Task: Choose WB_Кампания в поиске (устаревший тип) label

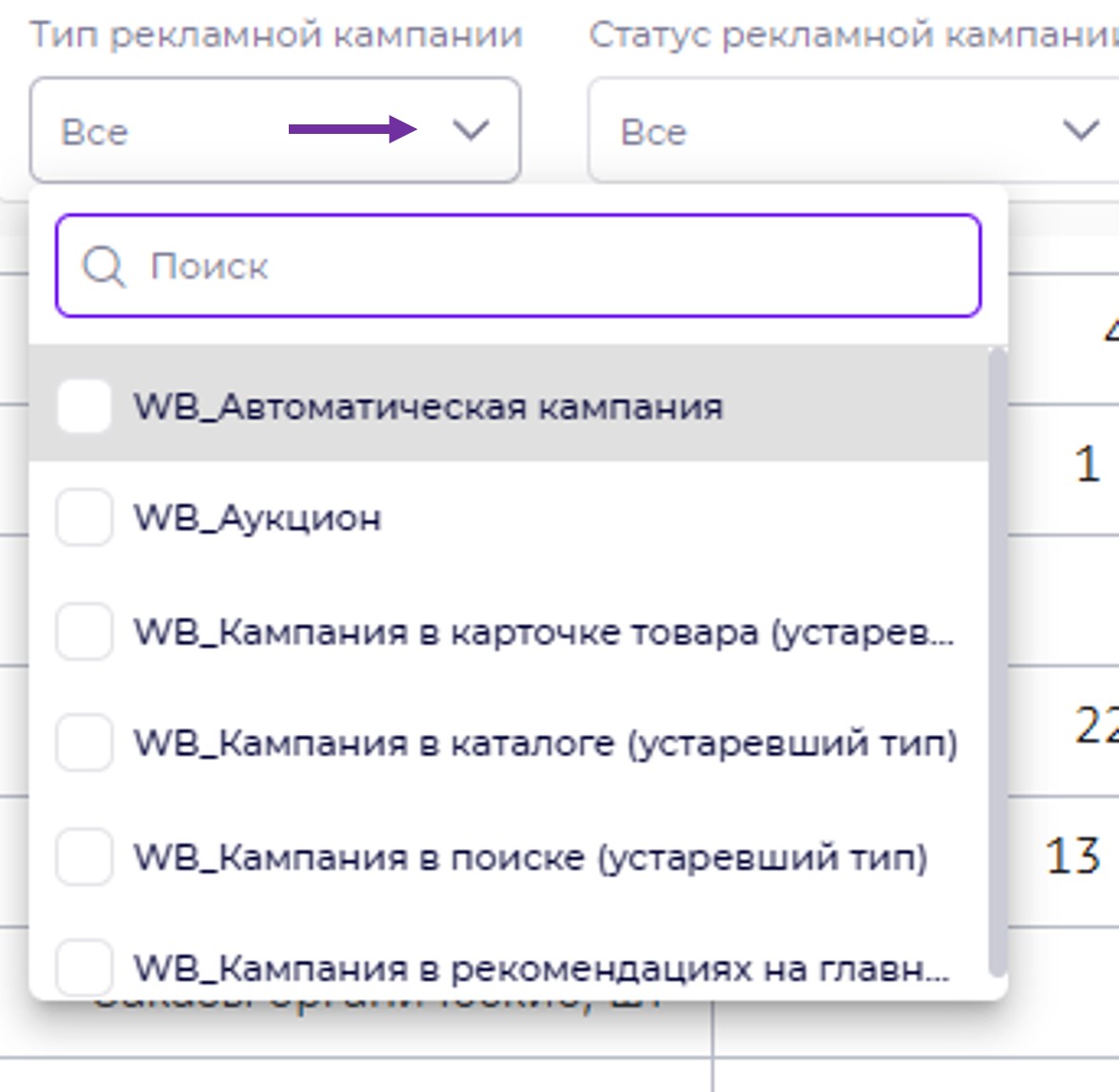Action: coord(530,857)
